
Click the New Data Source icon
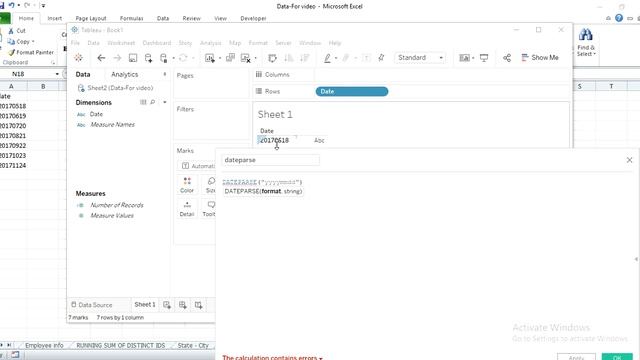pos(149,58)
